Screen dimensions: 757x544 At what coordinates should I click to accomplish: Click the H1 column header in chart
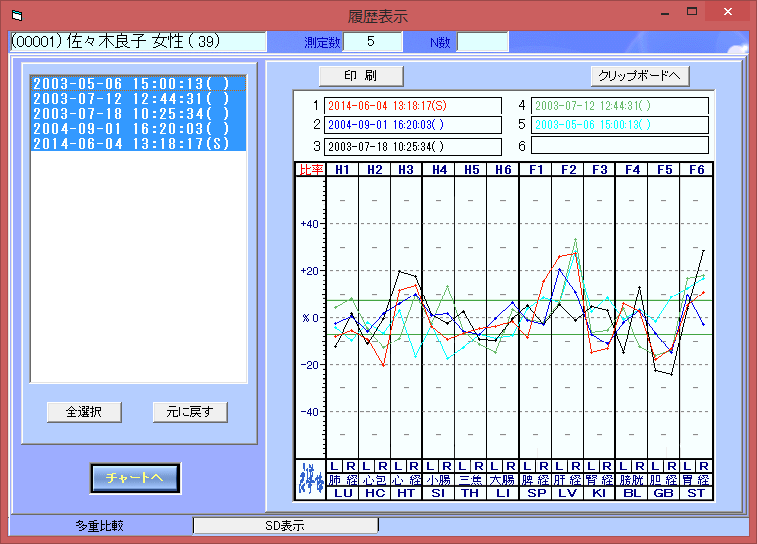tap(342, 170)
